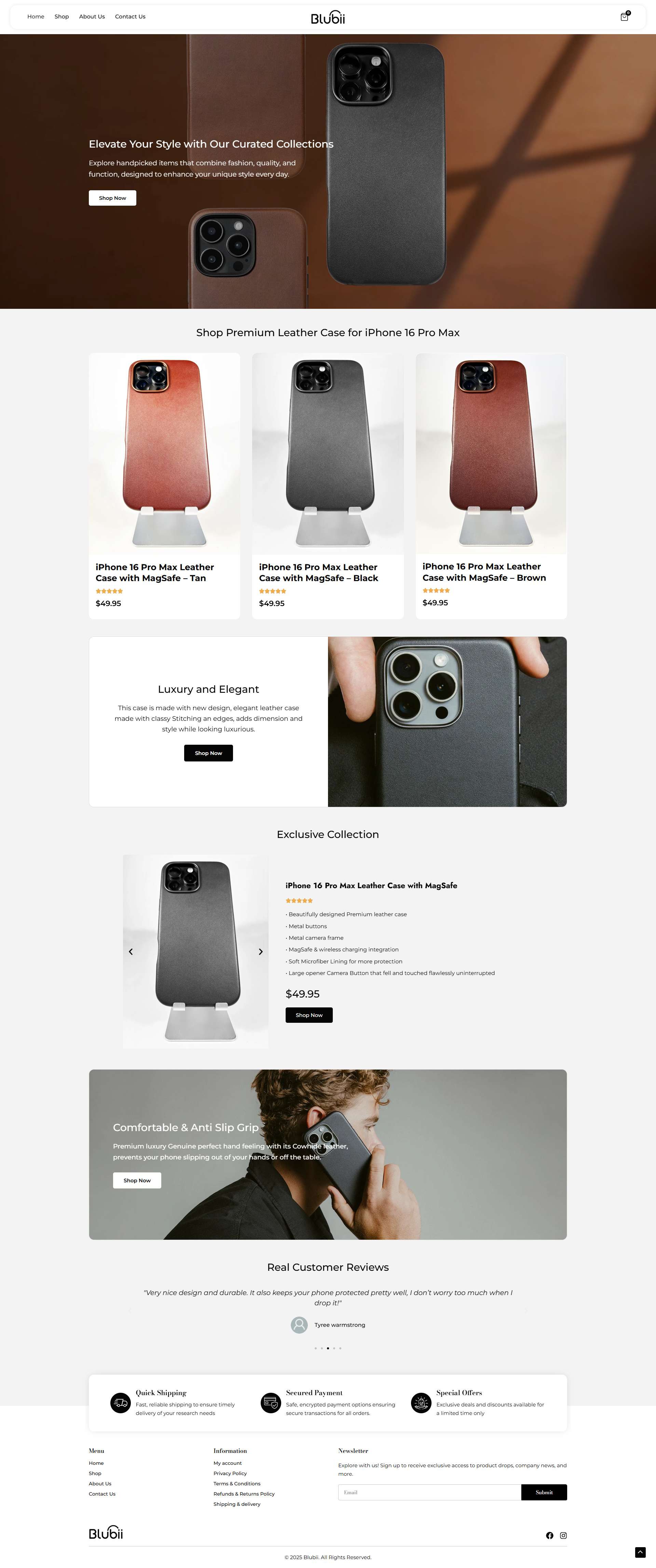Select the last review carousel dot
This screenshot has height=1568, width=656.
pos(340,1348)
